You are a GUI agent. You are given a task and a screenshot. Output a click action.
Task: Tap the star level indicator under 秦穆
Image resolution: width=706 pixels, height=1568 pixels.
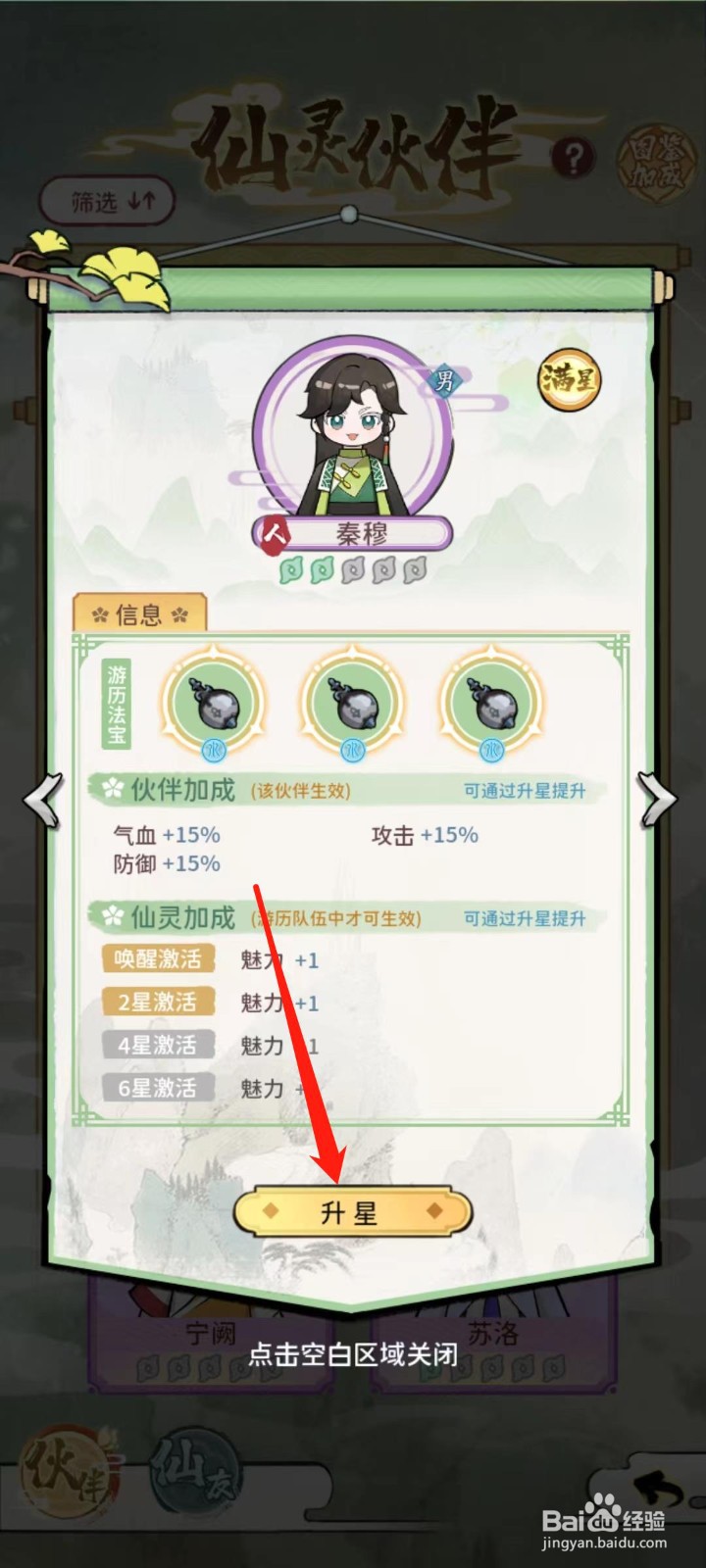click(x=353, y=569)
